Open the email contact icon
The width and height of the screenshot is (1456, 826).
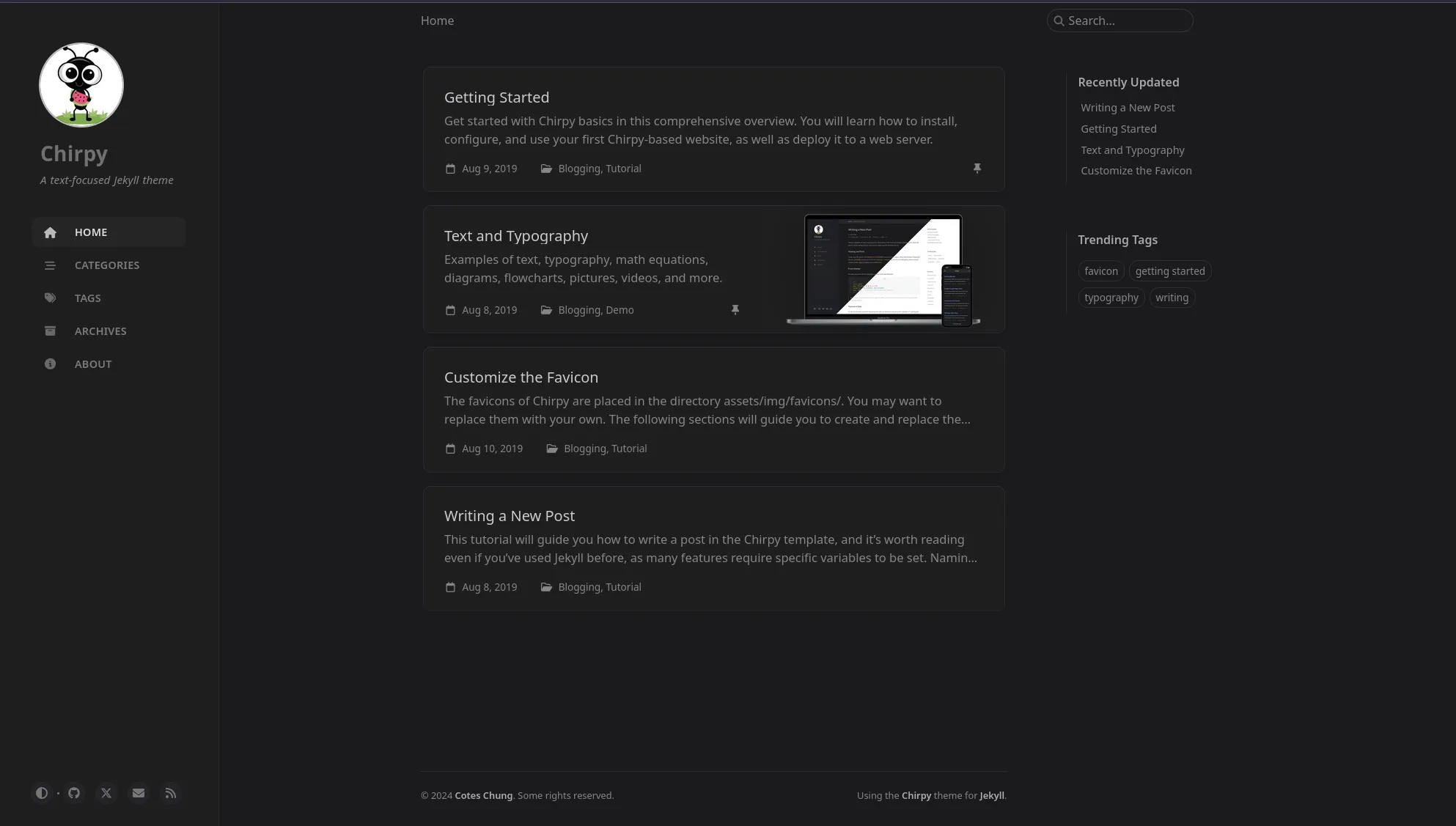tap(139, 793)
